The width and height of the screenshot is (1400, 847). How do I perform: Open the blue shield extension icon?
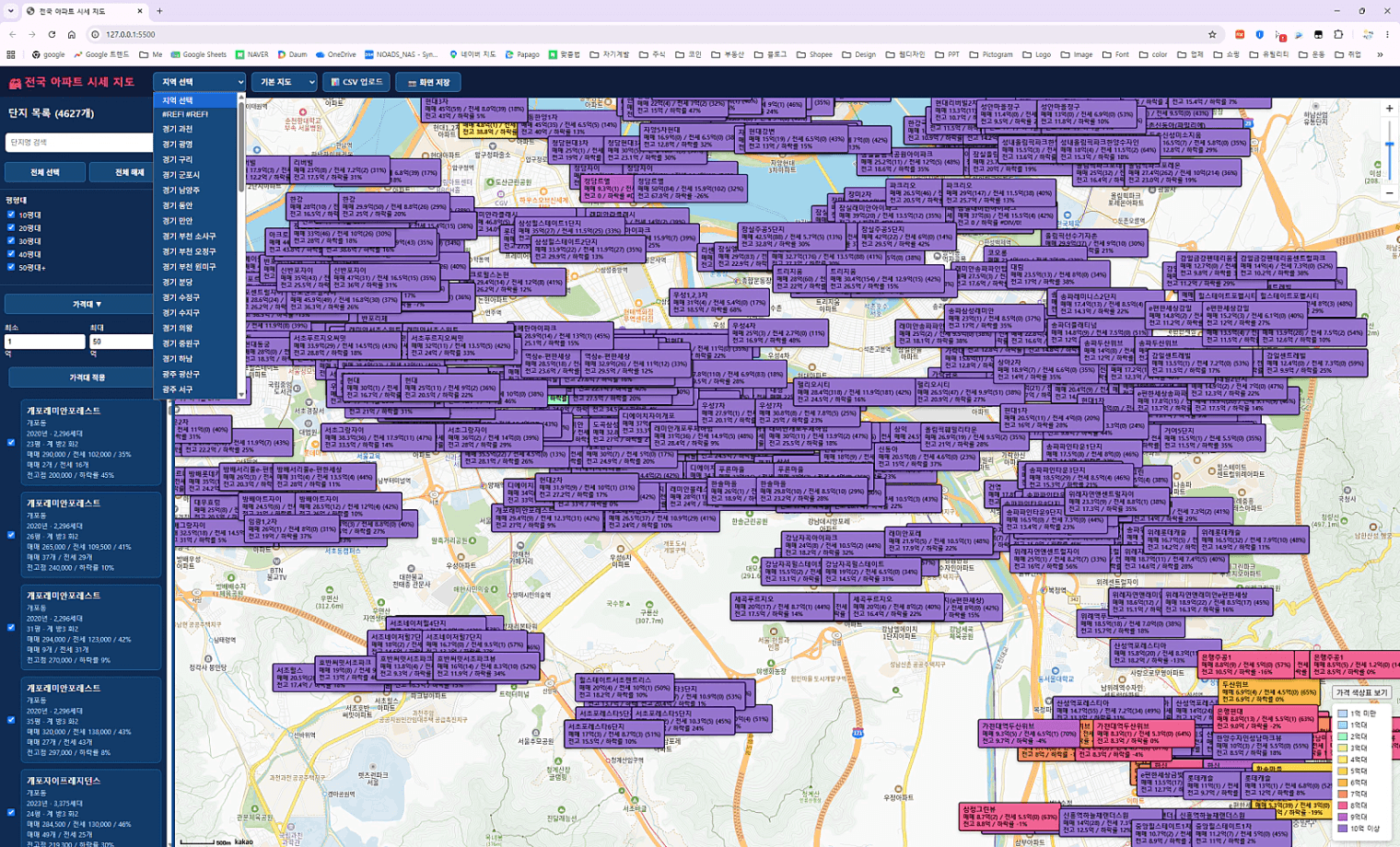click(1260, 34)
